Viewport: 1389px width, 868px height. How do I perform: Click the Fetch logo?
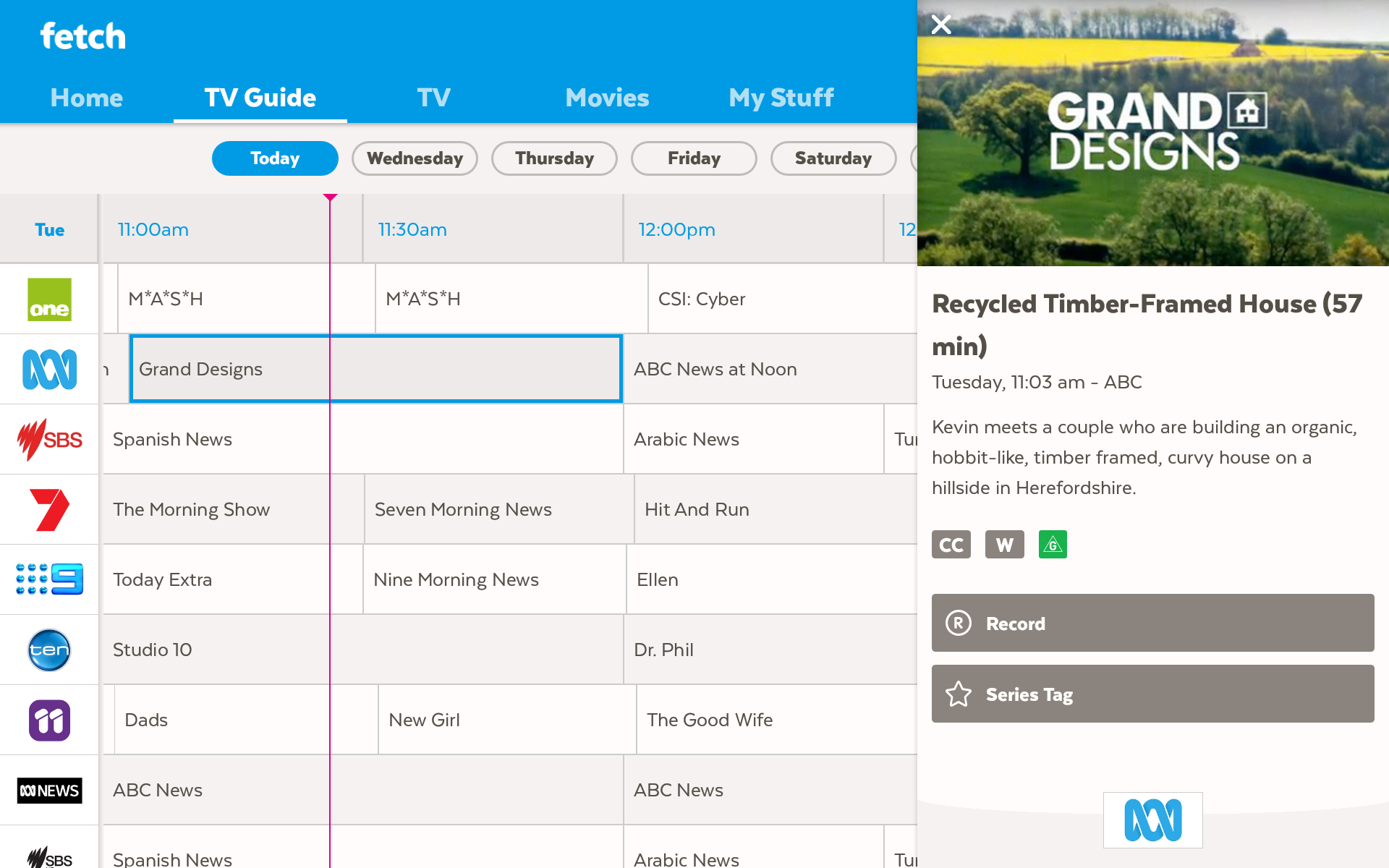coord(82,35)
